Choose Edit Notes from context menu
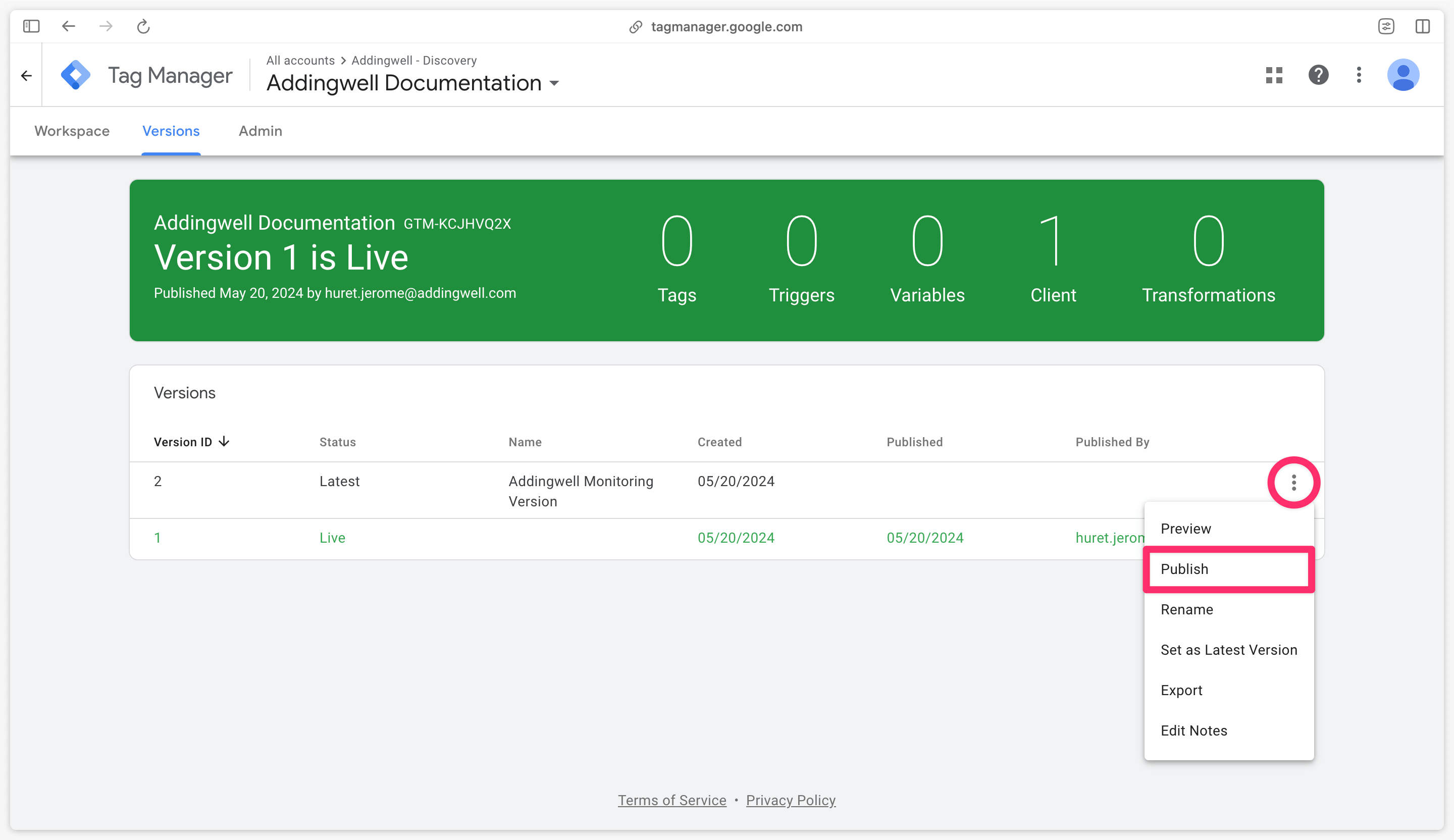The width and height of the screenshot is (1454, 840). [1229, 730]
